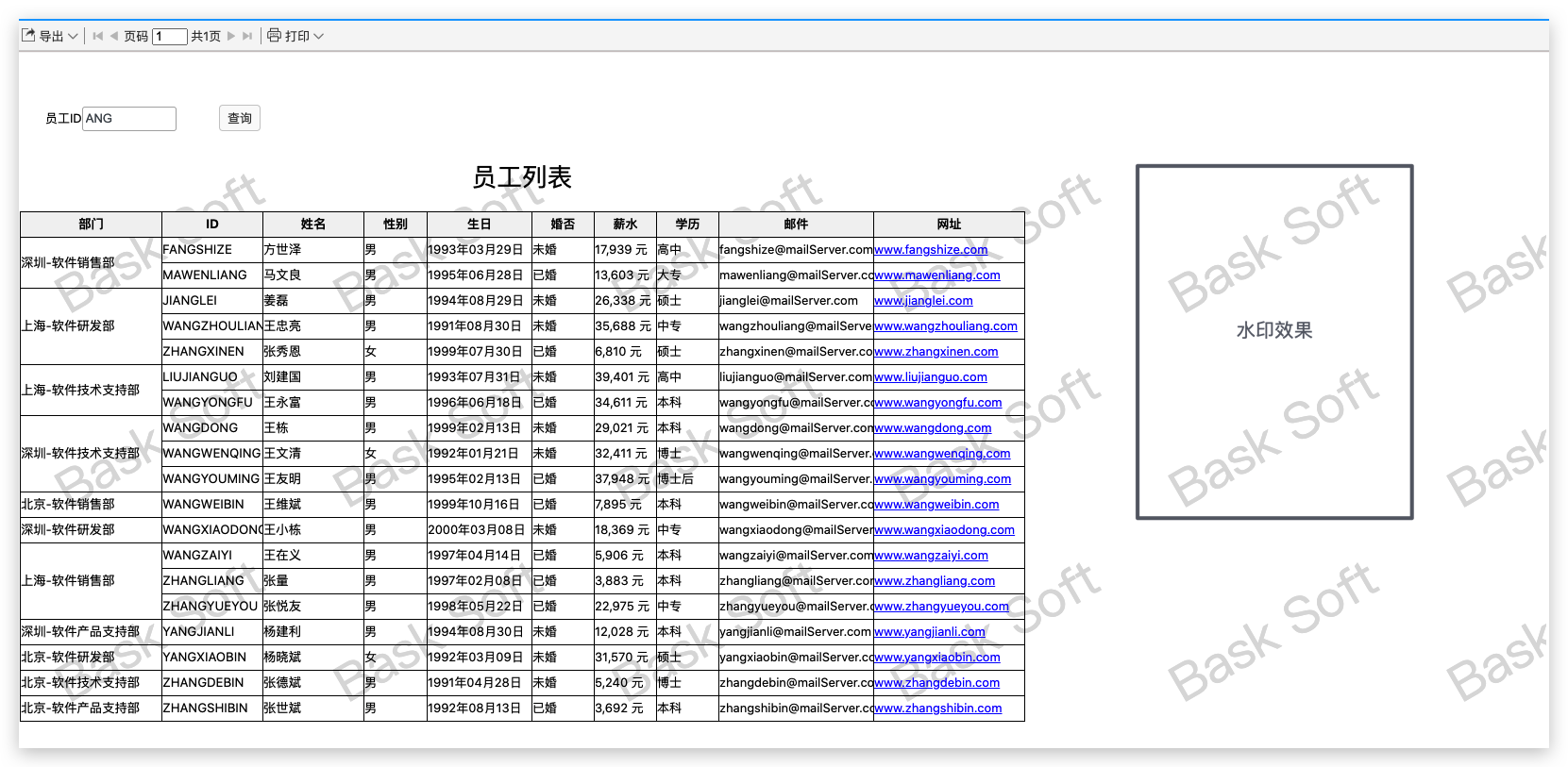1568x767 pixels.
Task: Open link www.wangwenqing.com
Action: (x=942, y=454)
